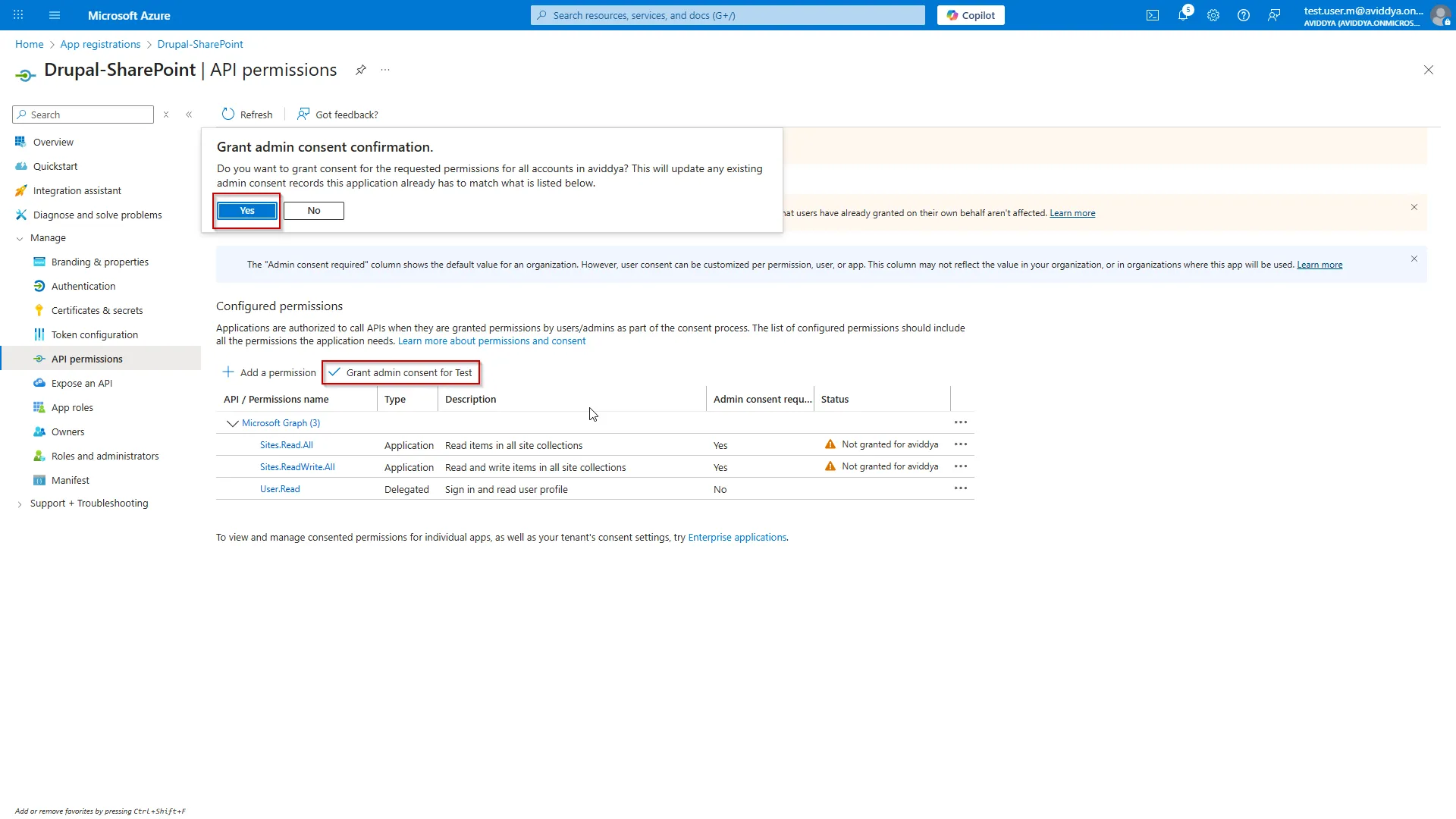The image size is (1456, 819).
Task: Open the notifications bell
Action: pyautogui.click(x=1183, y=15)
